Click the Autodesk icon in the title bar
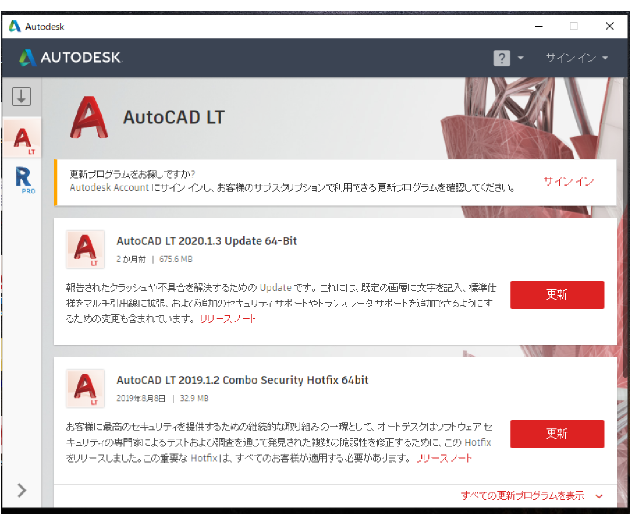This screenshot has height=524, width=630. 15,27
